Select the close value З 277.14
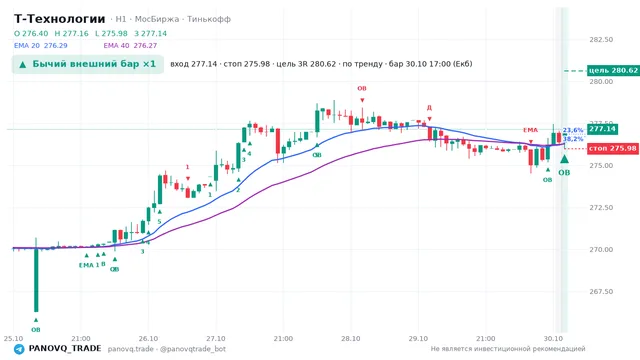The width and height of the screenshot is (640, 360). 151,33
